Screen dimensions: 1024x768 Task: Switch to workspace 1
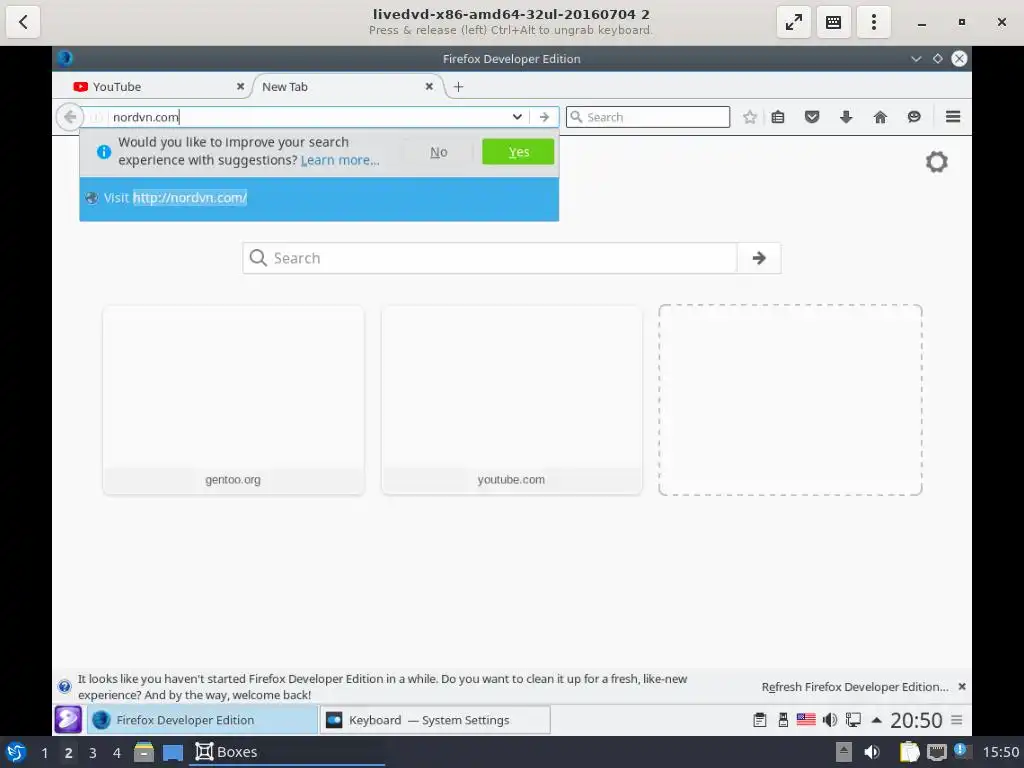coord(44,752)
